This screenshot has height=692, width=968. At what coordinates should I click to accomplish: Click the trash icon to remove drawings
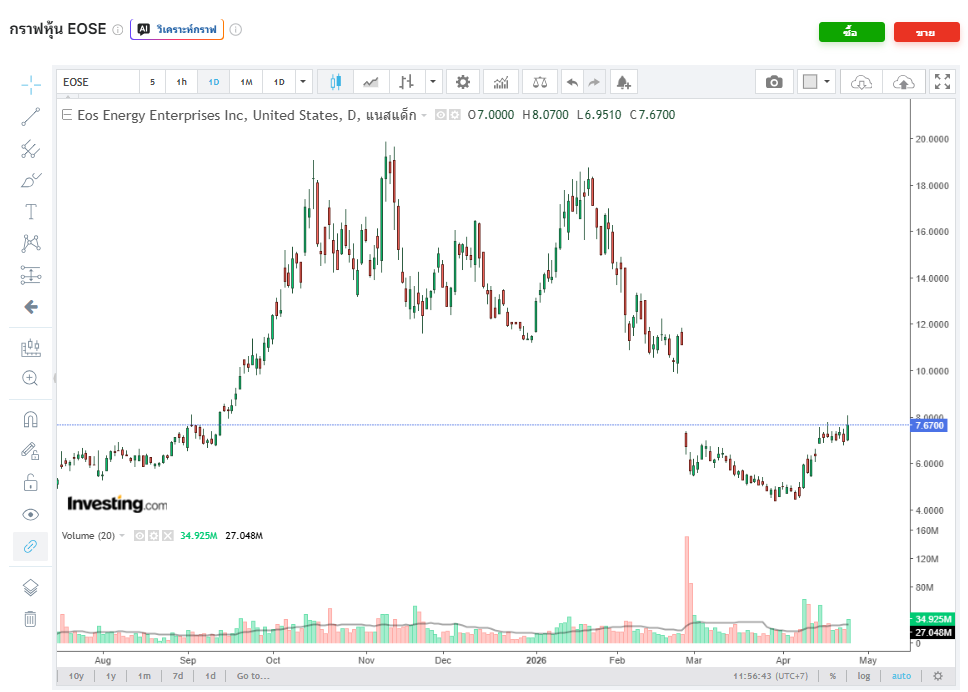point(31,619)
